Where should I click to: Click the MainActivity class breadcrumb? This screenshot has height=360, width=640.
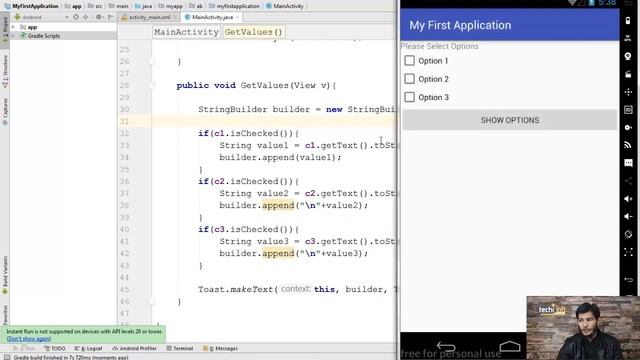pyautogui.click(x=285, y=6)
